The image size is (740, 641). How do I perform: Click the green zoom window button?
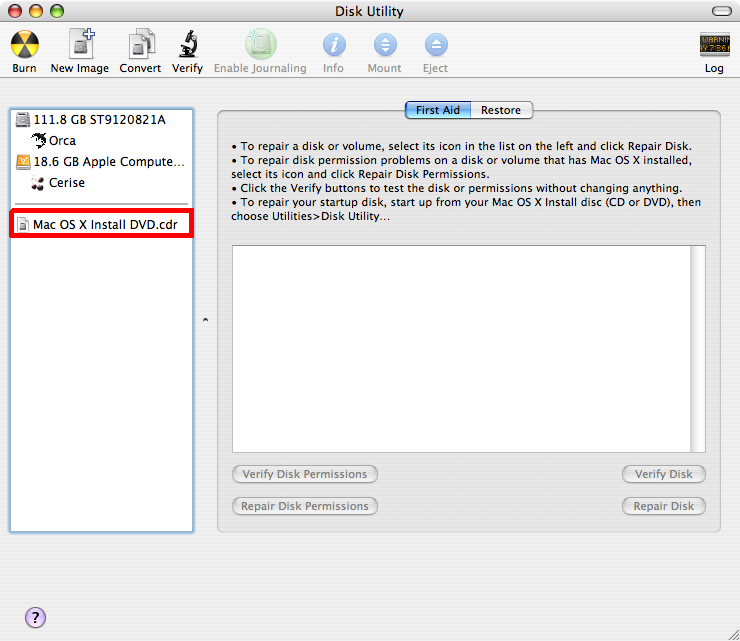[57, 11]
